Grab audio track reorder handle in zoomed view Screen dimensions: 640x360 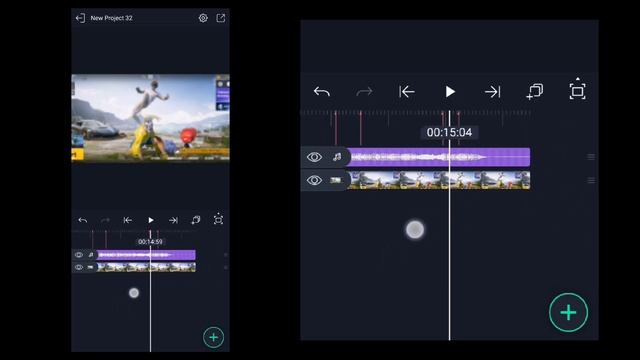tap(591, 157)
